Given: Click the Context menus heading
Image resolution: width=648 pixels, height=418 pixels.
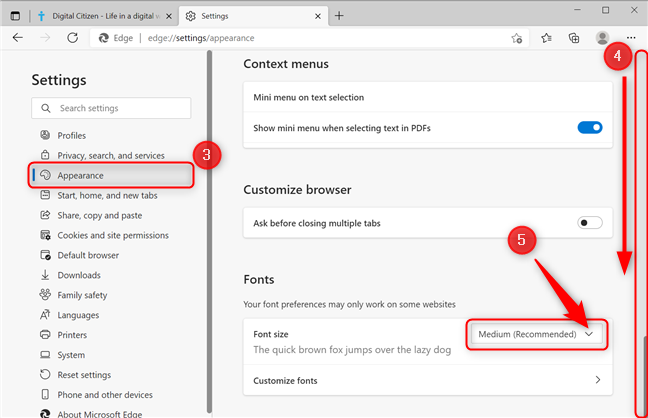Looking at the screenshot, I should [x=286, y=64].
